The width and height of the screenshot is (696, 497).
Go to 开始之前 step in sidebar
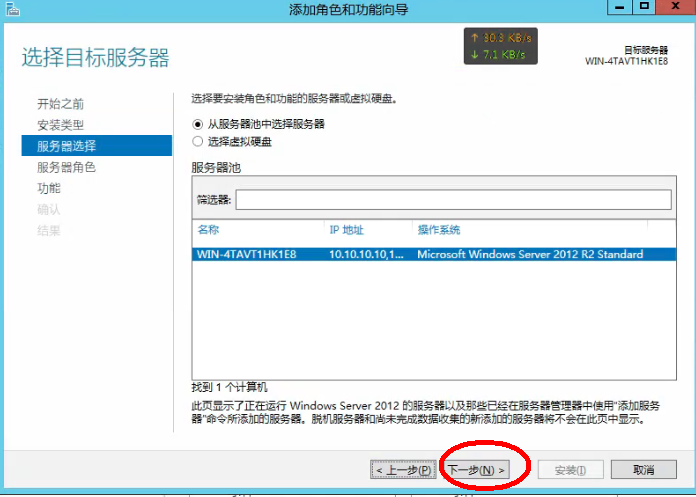click(60, 104)
